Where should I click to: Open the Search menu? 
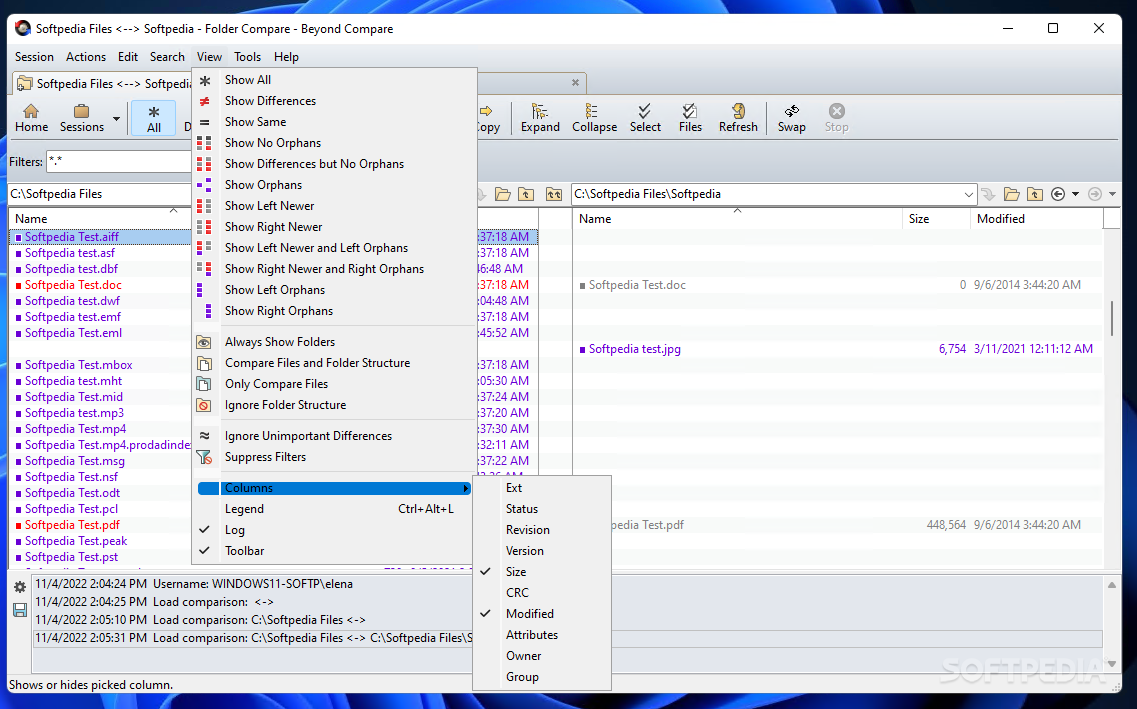[x=167, y=57]
